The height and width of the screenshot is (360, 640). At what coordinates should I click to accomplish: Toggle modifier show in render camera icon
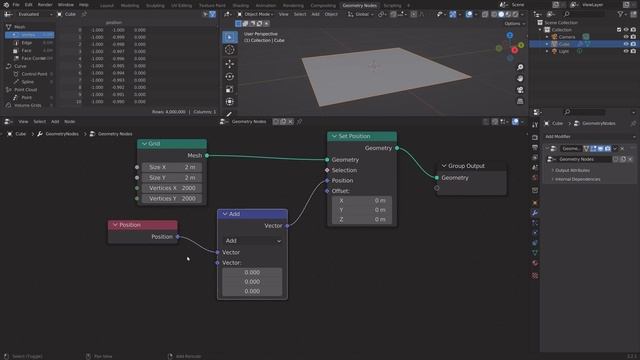pos(608,149)
